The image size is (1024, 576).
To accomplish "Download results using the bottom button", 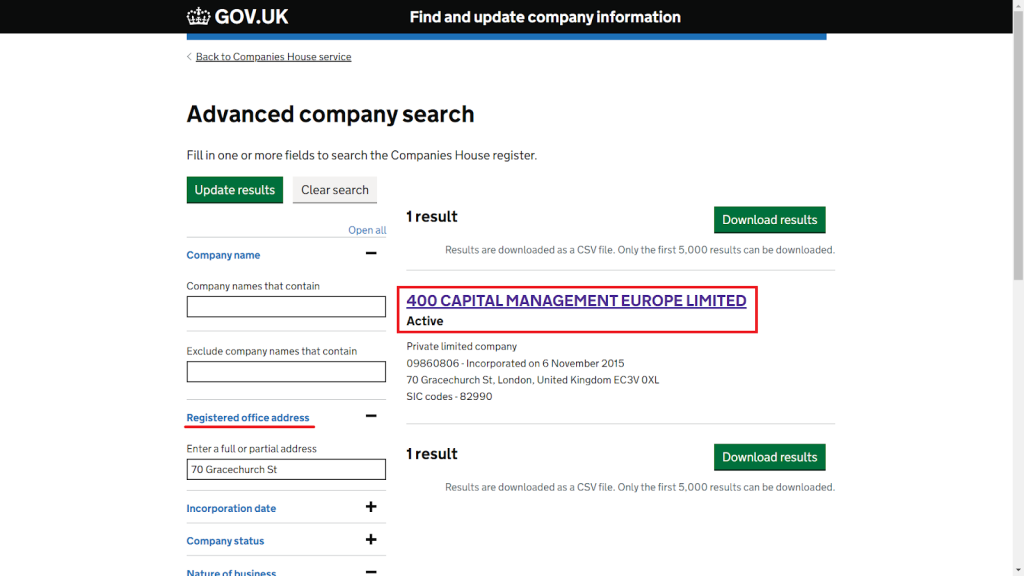I will (769, 457).
